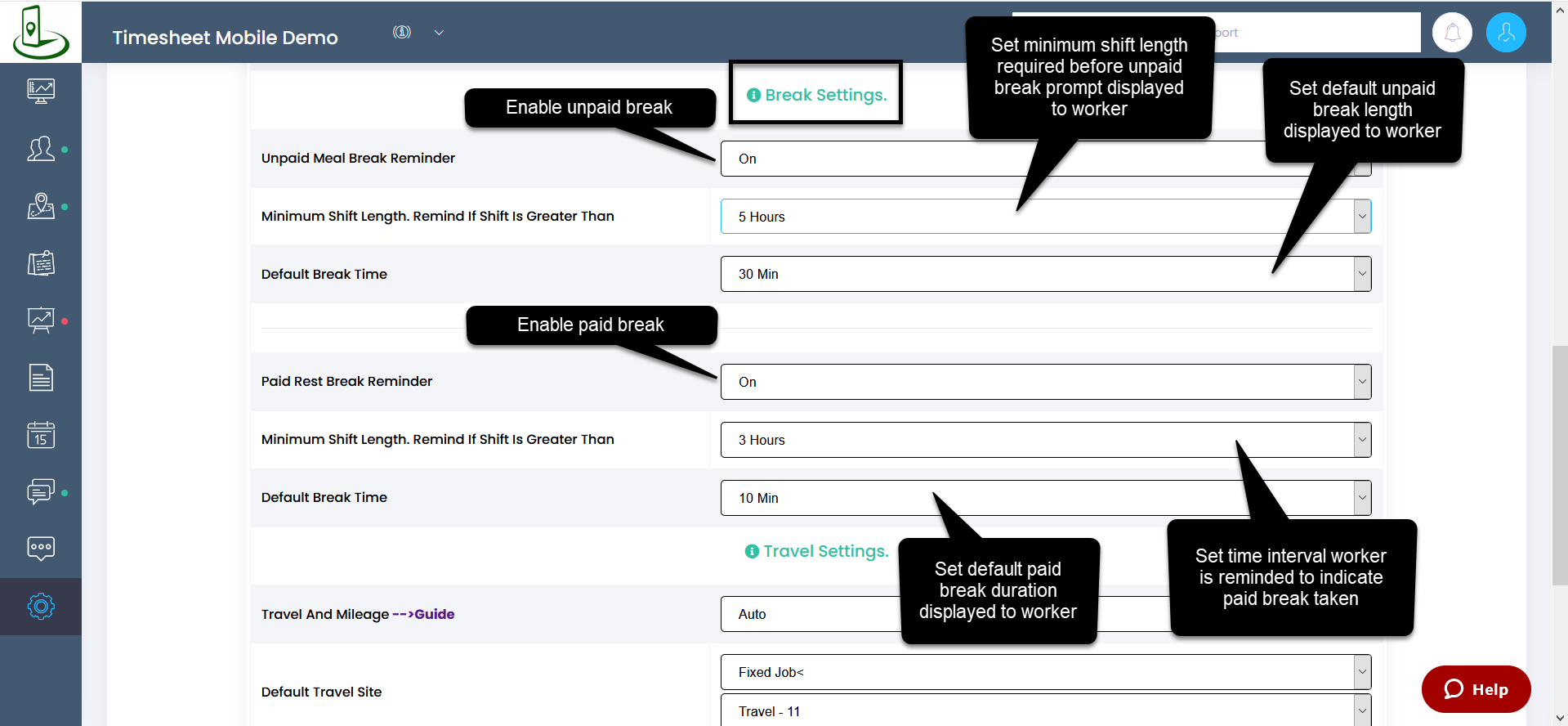Click the Travel and Mileage Guide link
1568x726 pixels.
pyautogui.click(x=433, y=614)
